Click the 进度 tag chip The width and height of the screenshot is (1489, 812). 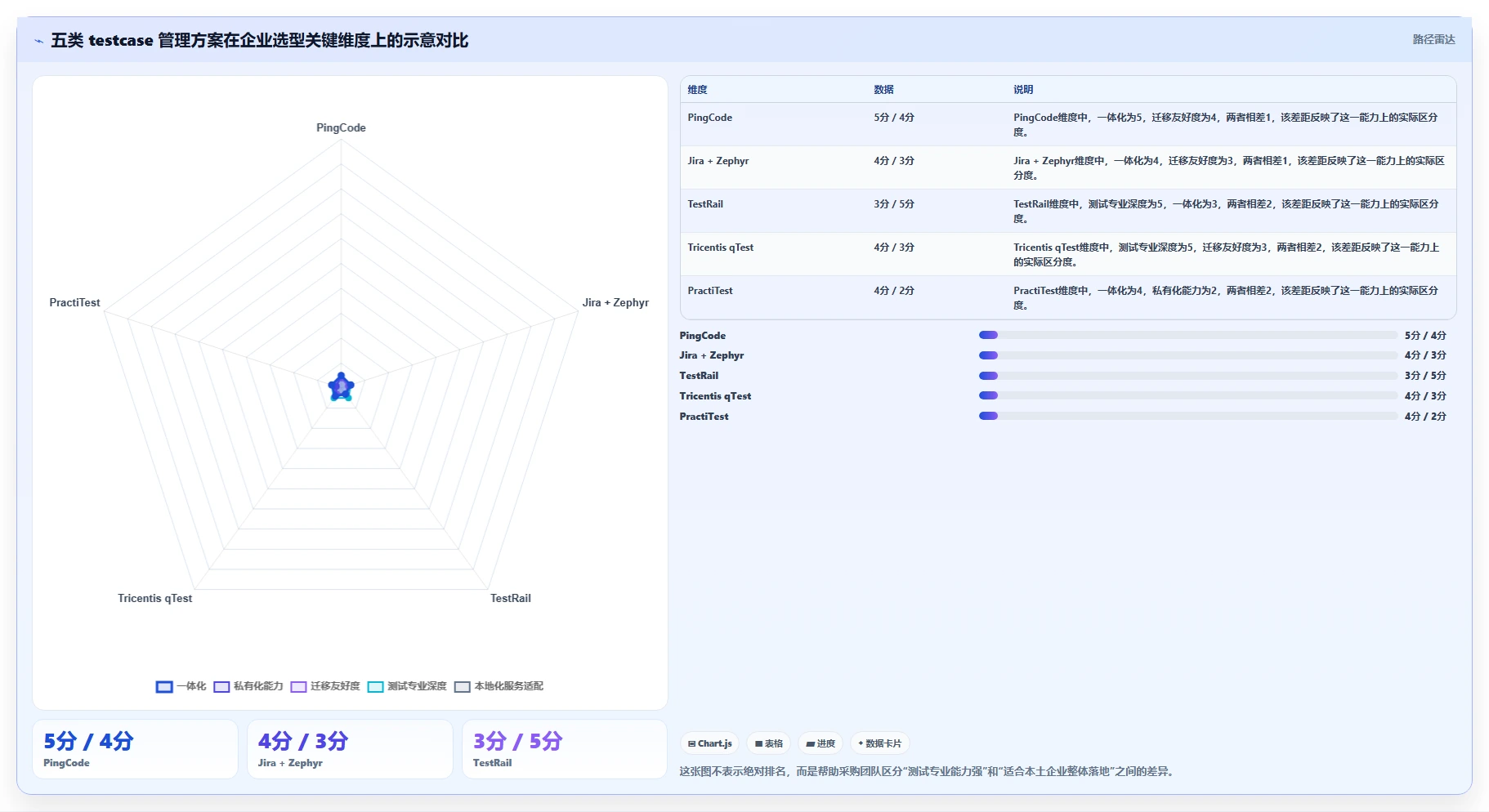coord(821,743)
